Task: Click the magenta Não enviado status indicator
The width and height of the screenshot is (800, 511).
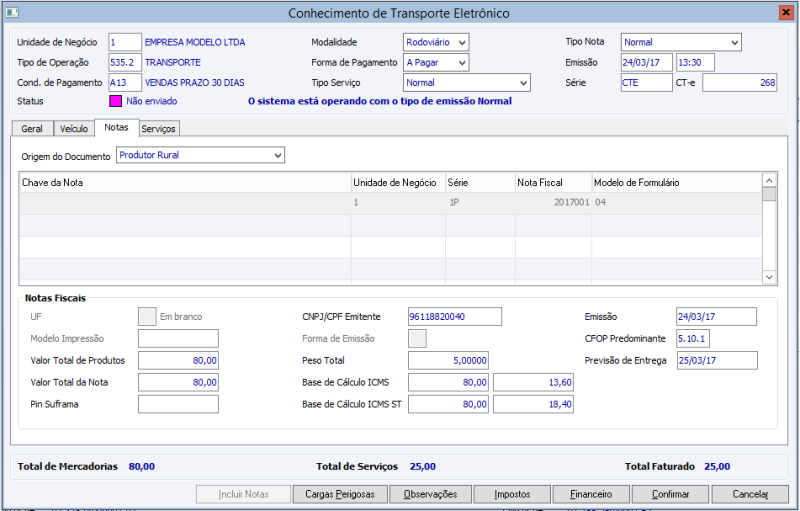Action: click(115, 101)
